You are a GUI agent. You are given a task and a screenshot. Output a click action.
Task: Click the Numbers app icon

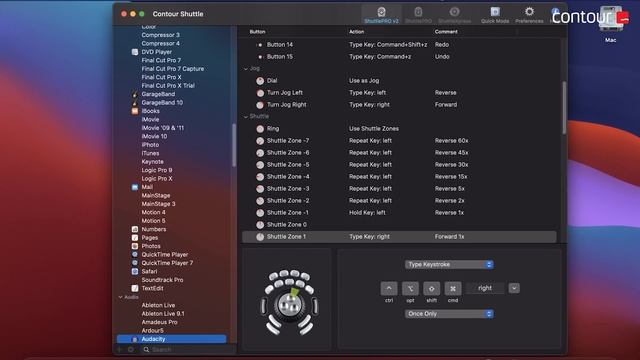[135, 229]
